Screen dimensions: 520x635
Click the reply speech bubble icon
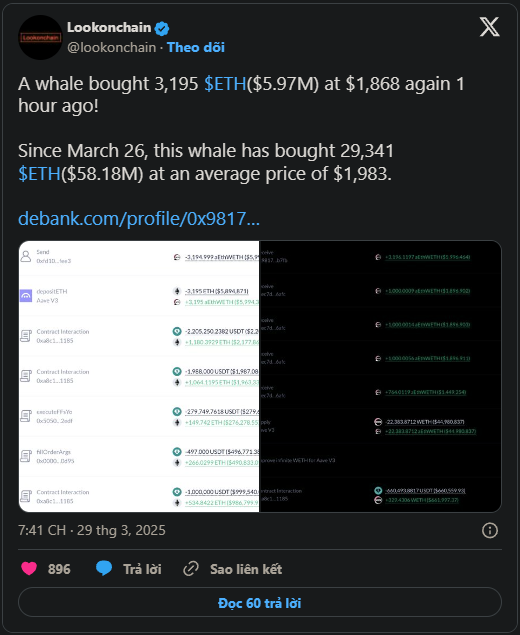tap(104, 569)
